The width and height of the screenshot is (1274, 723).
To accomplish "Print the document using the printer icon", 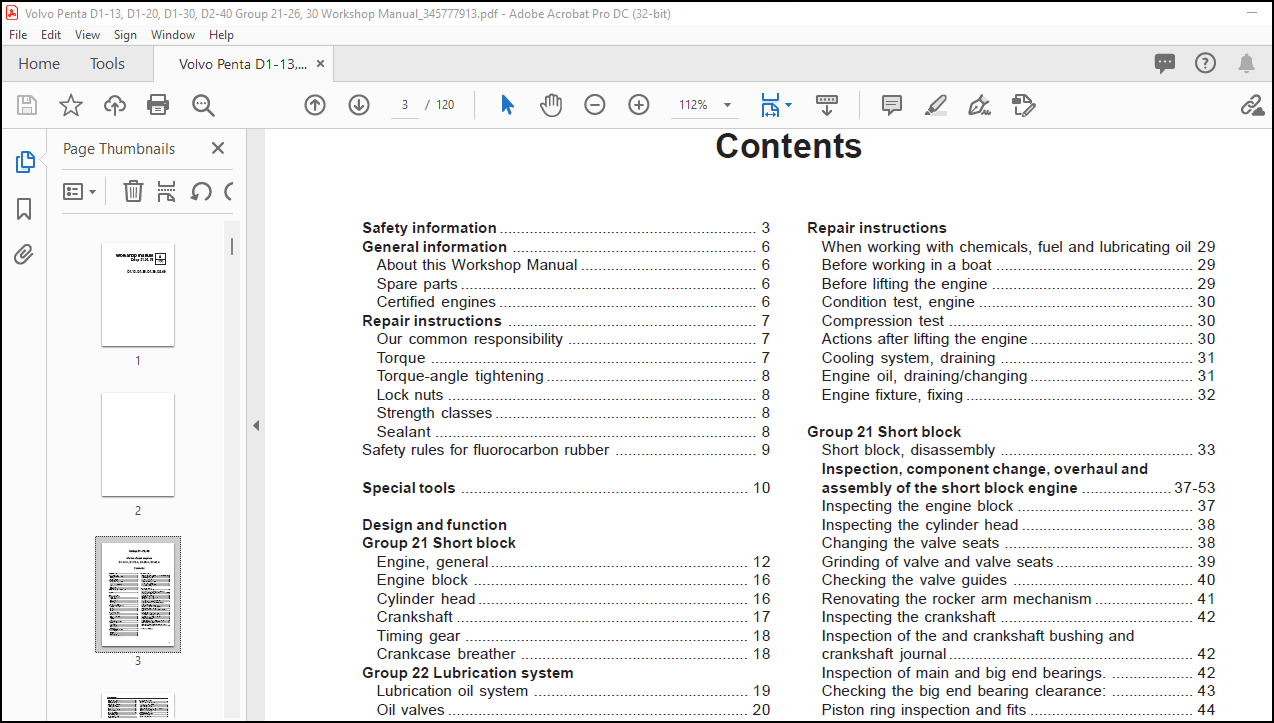I will (x=158, y=105).
